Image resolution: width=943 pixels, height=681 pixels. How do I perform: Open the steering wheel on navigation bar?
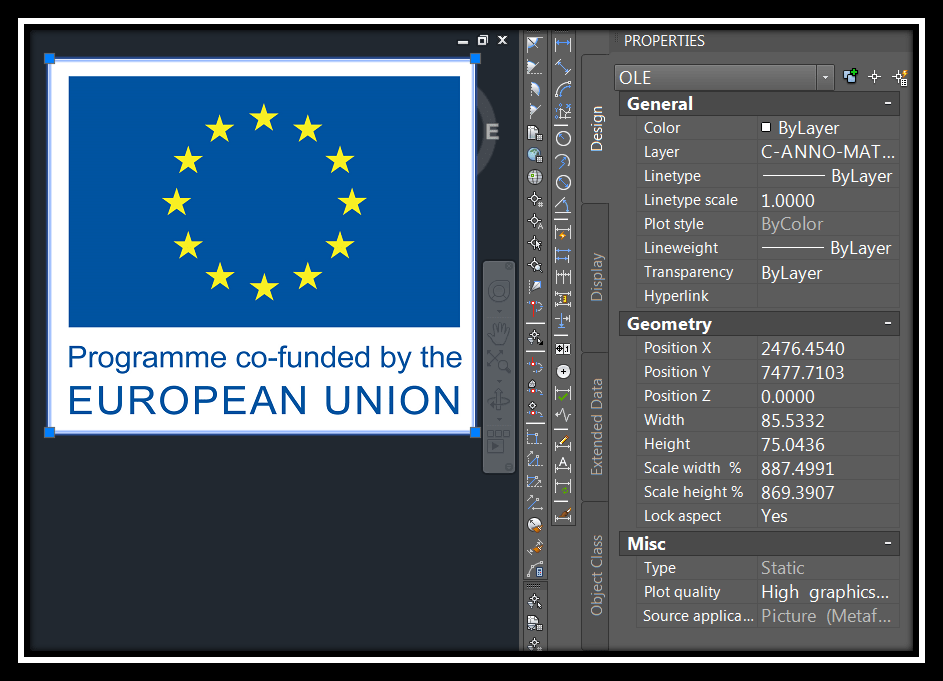(499, 292)
